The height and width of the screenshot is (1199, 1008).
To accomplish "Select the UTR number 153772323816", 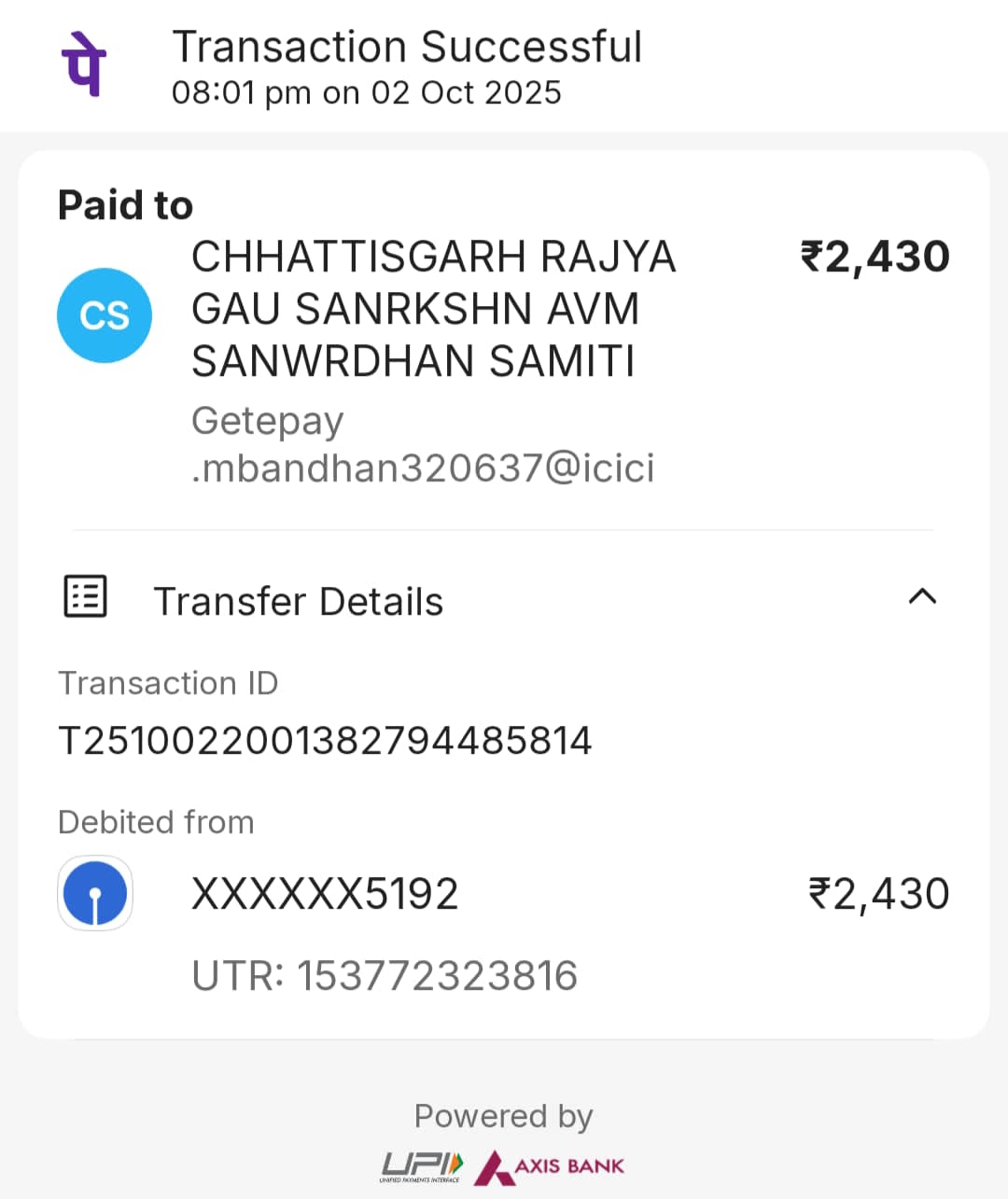I will [x=385, y=976].
